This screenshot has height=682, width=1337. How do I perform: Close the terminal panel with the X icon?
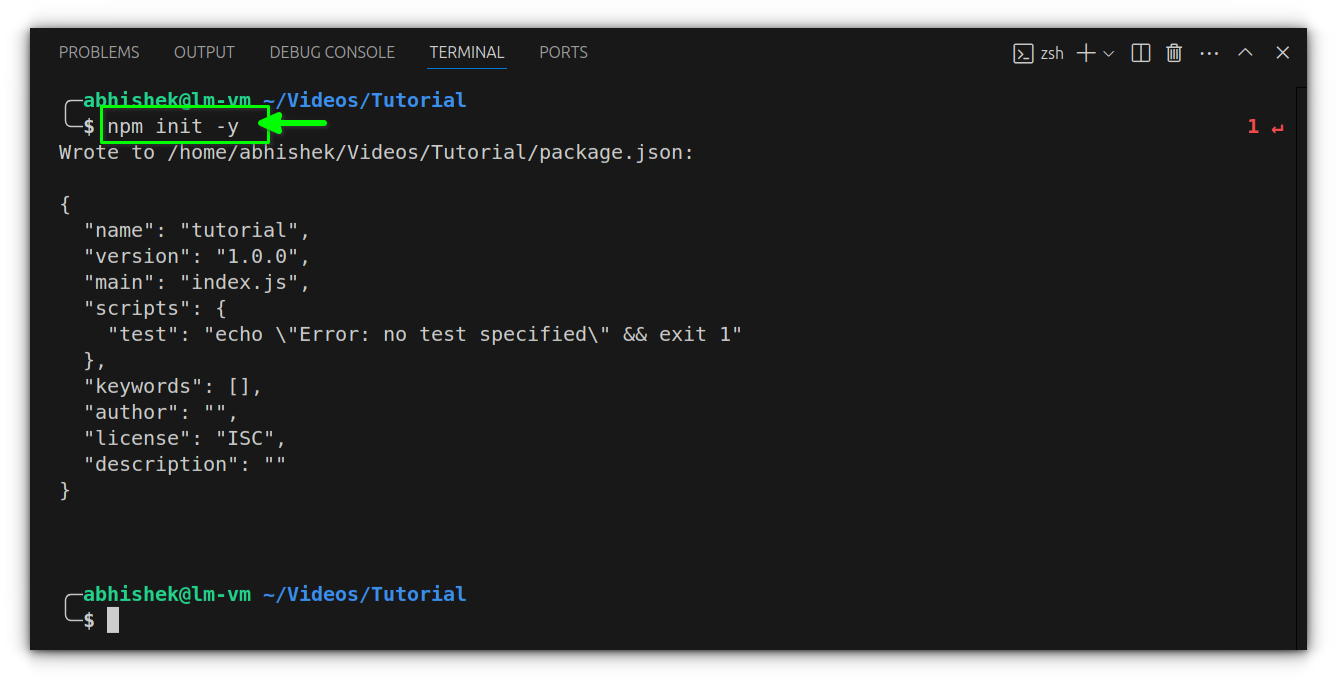coord(1282,52)
